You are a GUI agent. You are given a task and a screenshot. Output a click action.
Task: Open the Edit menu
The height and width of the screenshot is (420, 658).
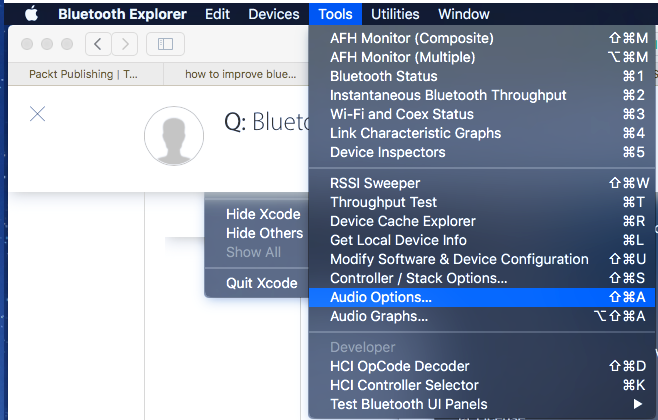(217, 14)
